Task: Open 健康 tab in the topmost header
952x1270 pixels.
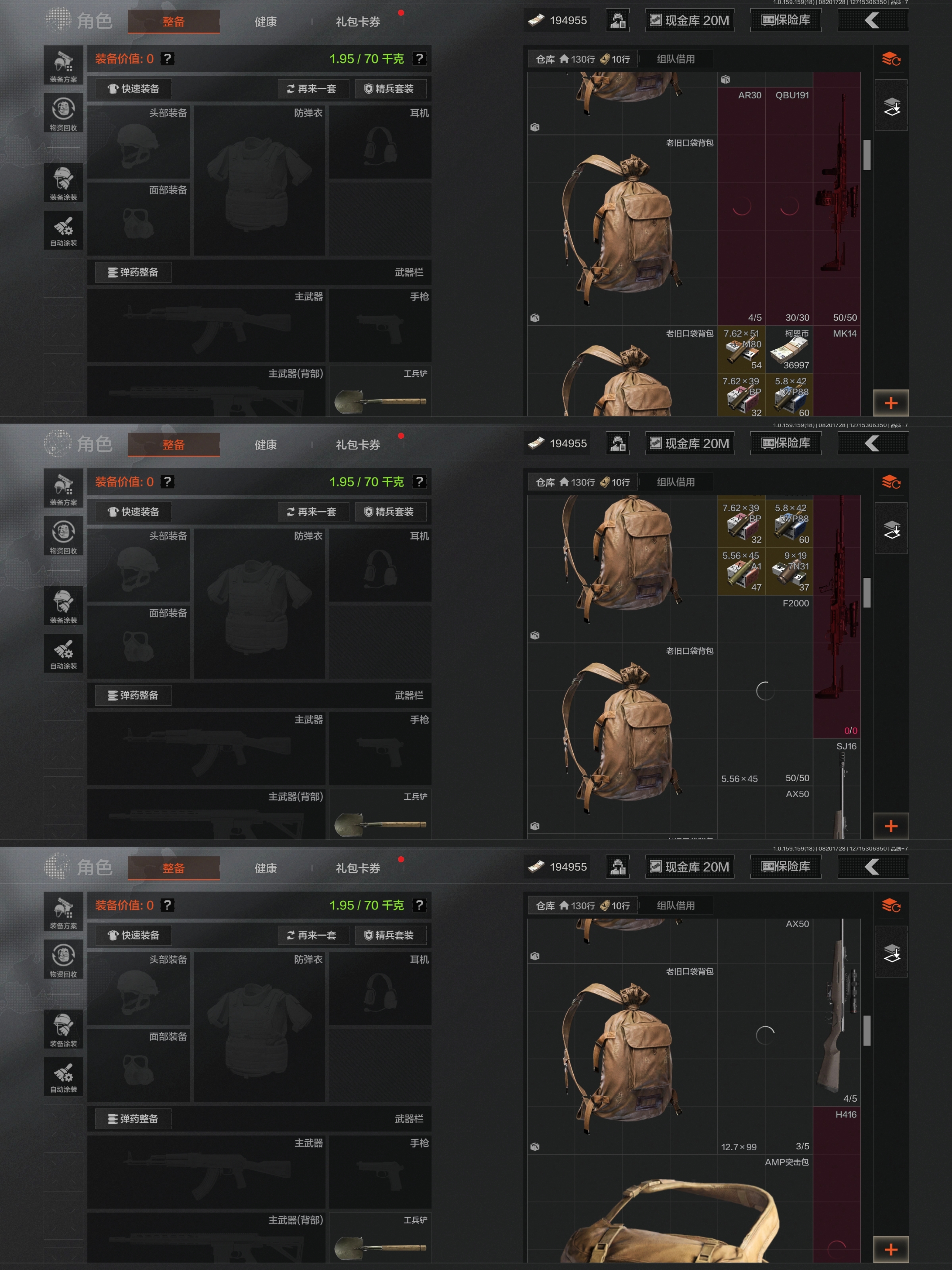Action: (x=266, y=22)
